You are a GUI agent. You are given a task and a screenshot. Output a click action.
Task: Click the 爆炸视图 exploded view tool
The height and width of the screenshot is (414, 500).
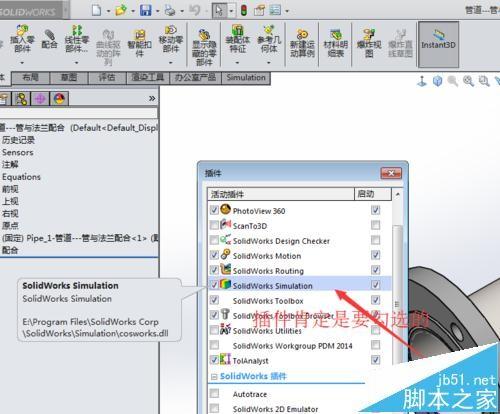(x=369, y=44)
